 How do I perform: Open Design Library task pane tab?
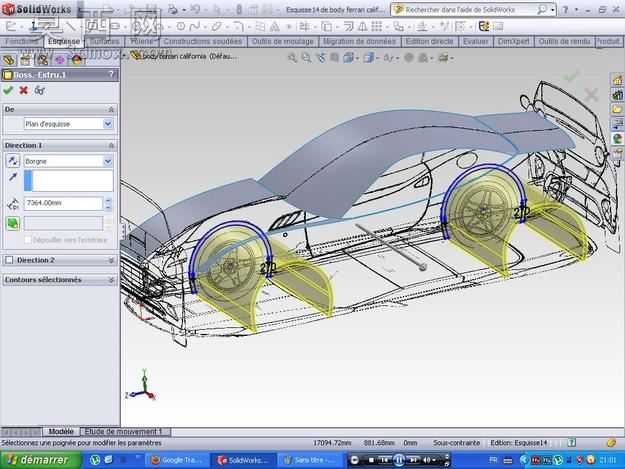617,95
